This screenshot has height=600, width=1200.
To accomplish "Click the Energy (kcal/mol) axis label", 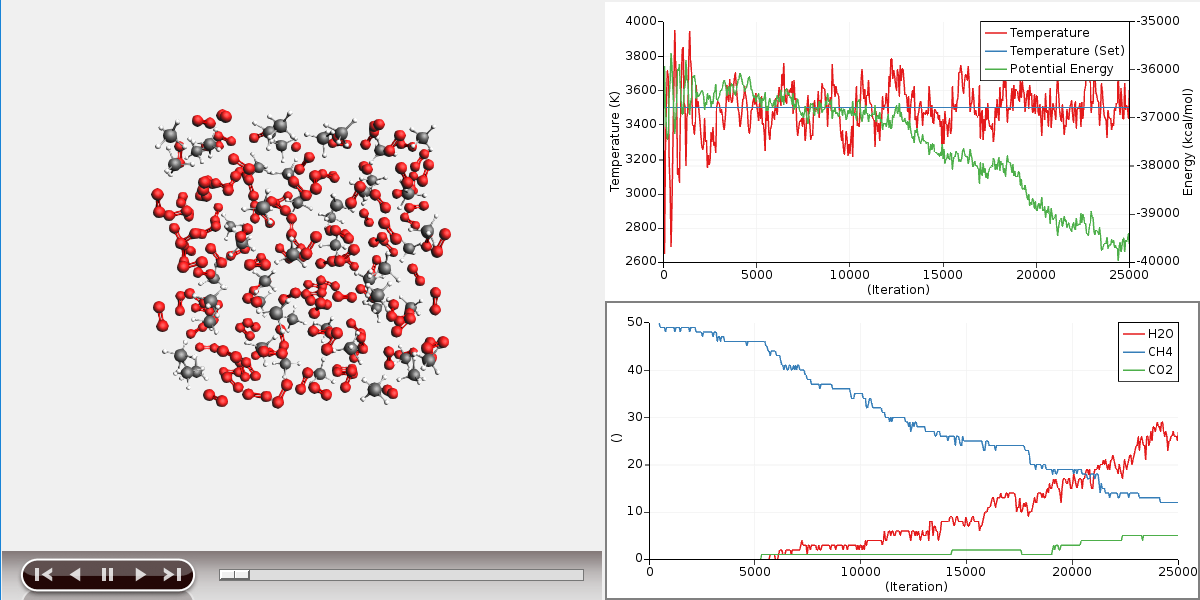I will 1188,141.
